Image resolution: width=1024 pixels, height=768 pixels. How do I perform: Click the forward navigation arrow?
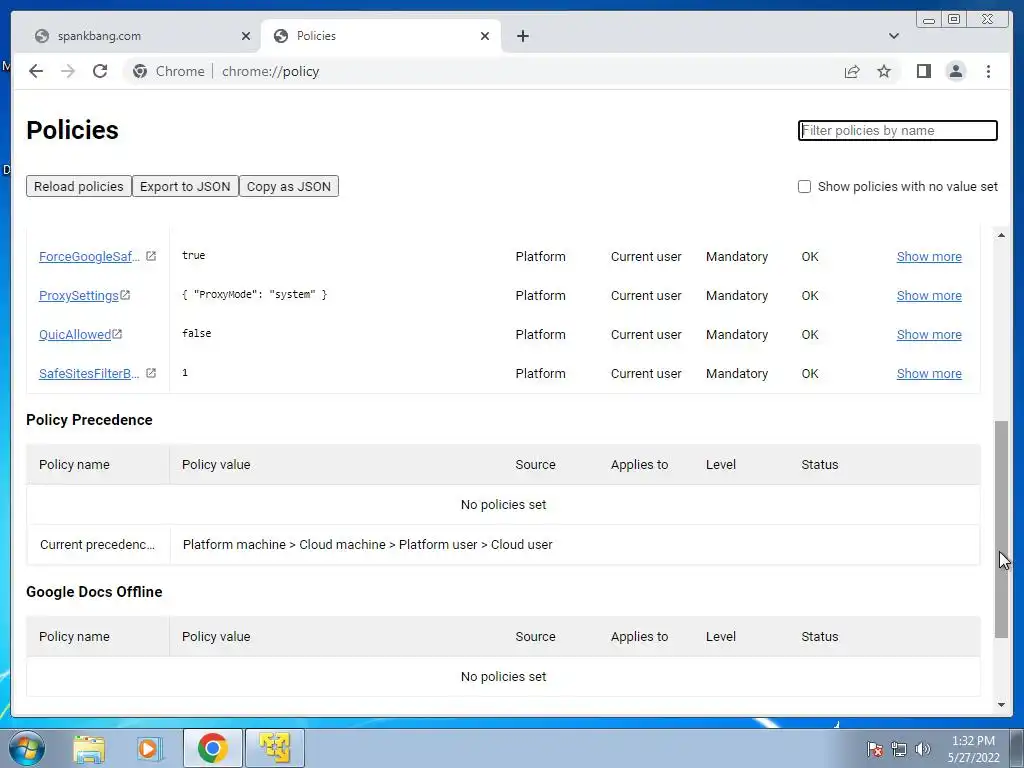[x=68, y=71]
